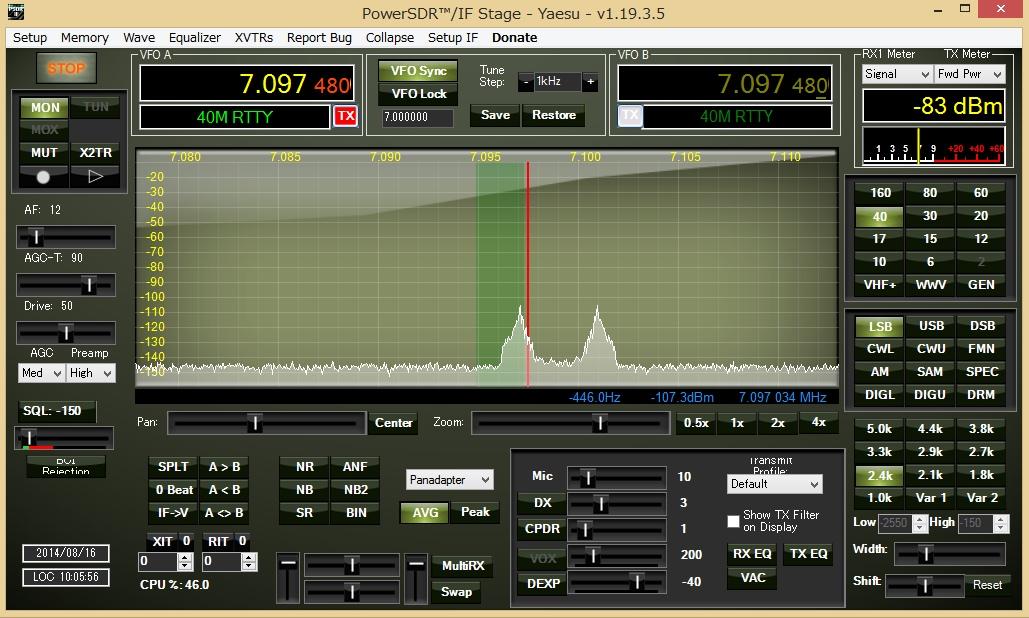This screenshot has width=1029, height=618.
Task: Stop the radio with STOP button
Action: coord(66,68)
